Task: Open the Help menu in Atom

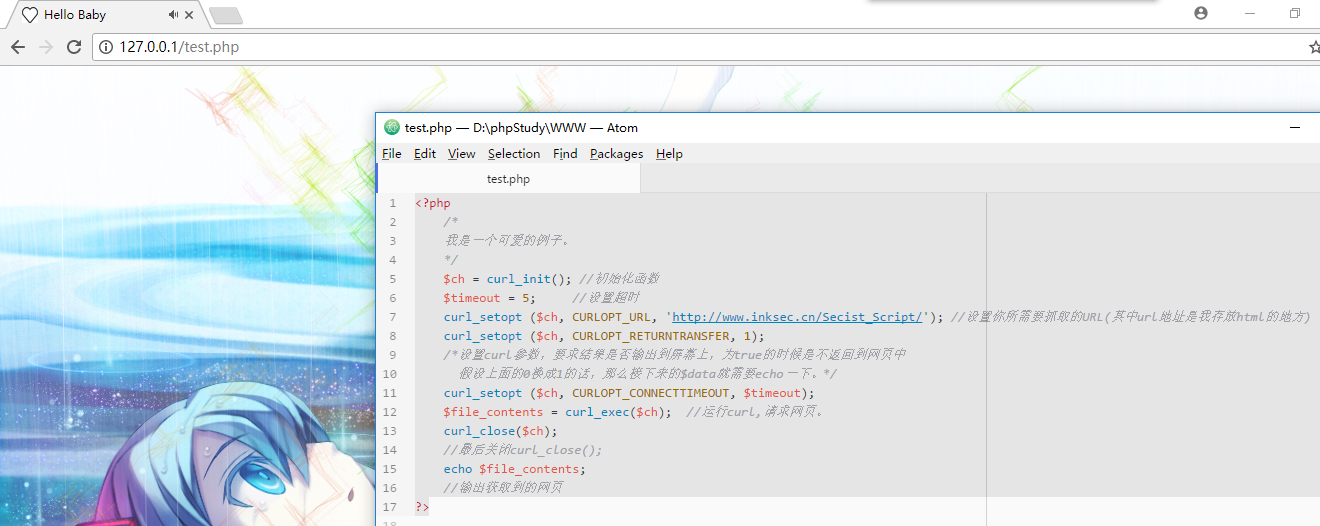Action: click(x=669, y=154)
